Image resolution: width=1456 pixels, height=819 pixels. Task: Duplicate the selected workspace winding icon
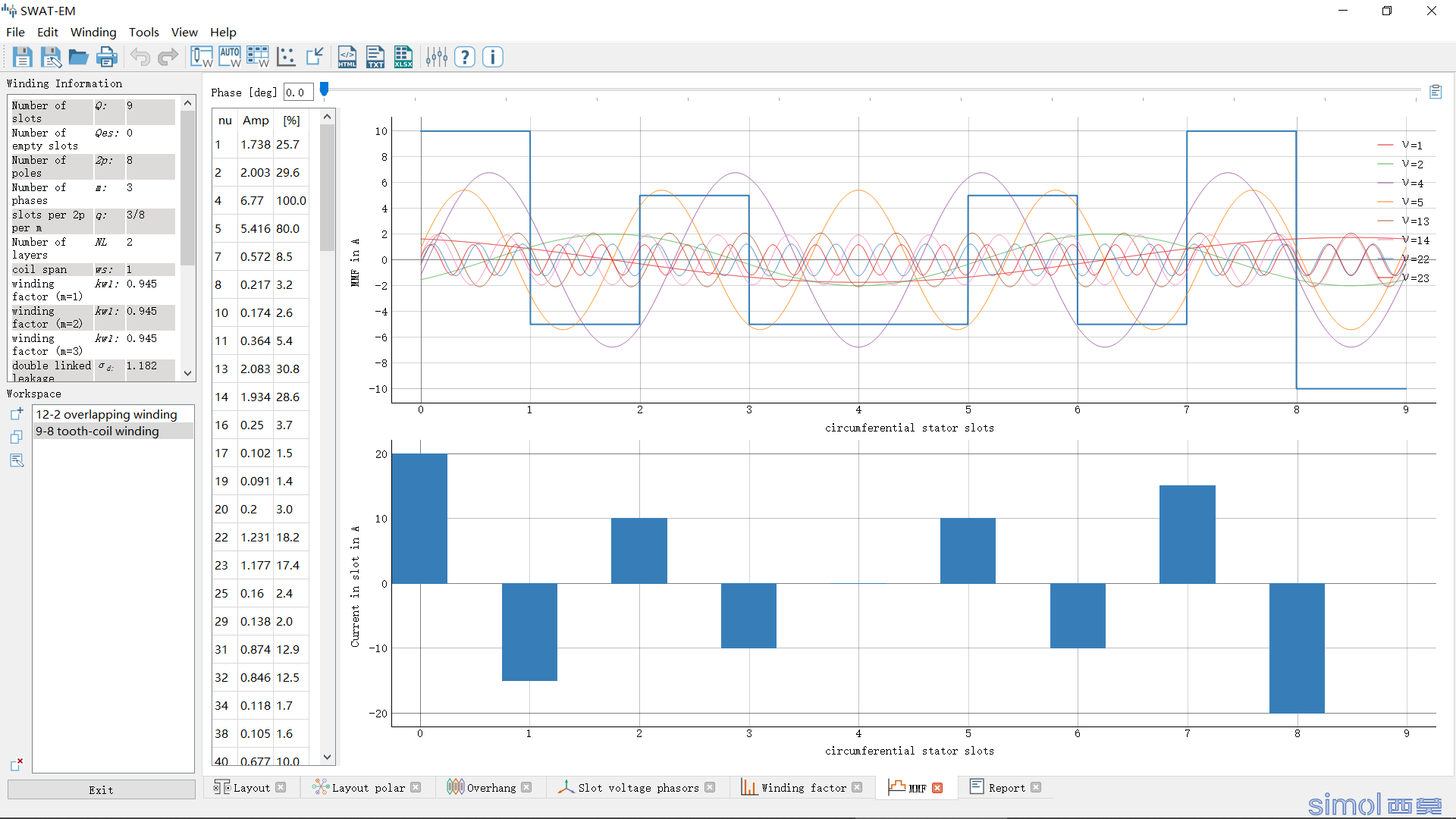[x=17, y=438]
